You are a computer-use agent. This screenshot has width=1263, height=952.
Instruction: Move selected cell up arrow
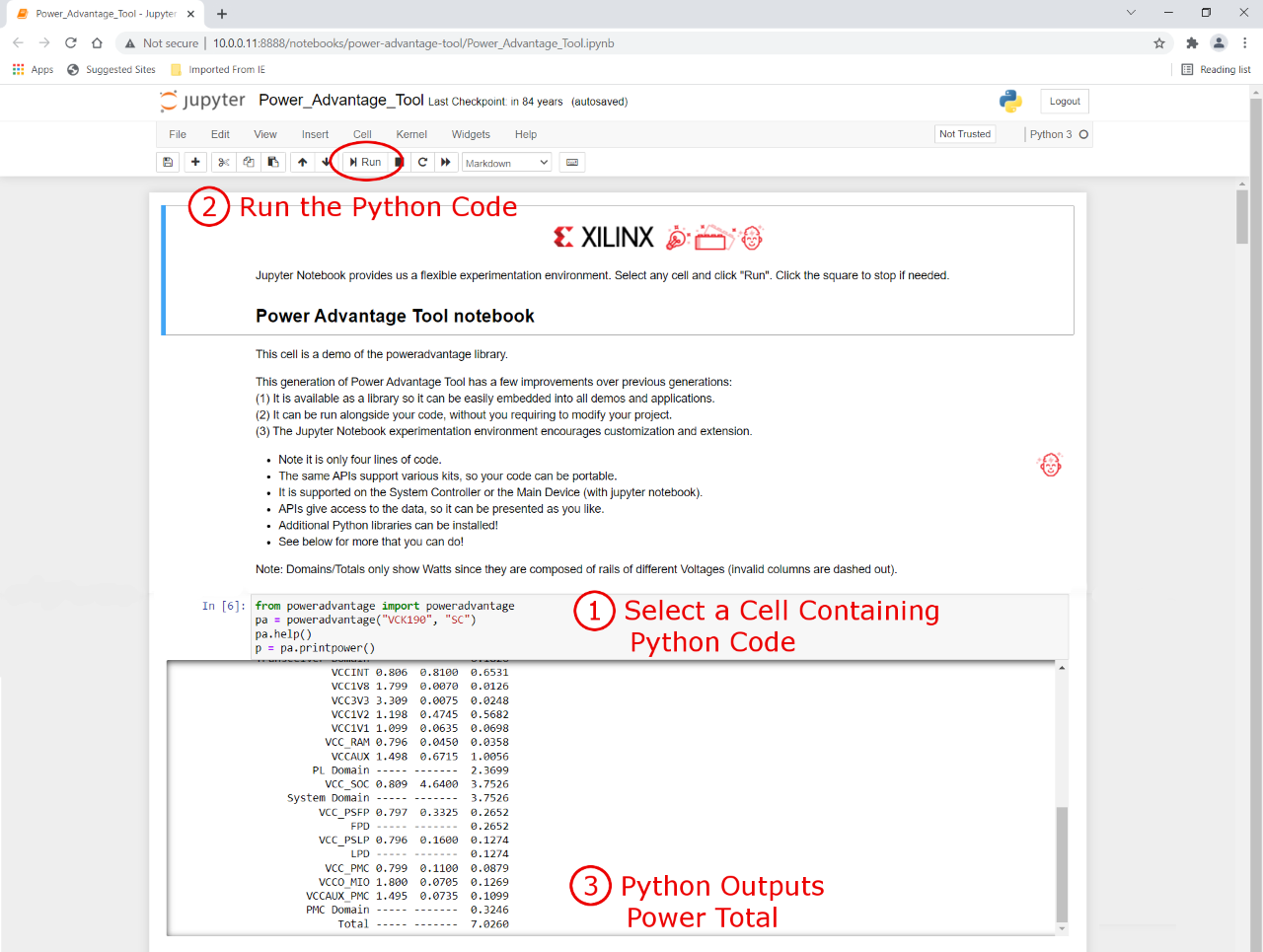click(x=302, y=162)
